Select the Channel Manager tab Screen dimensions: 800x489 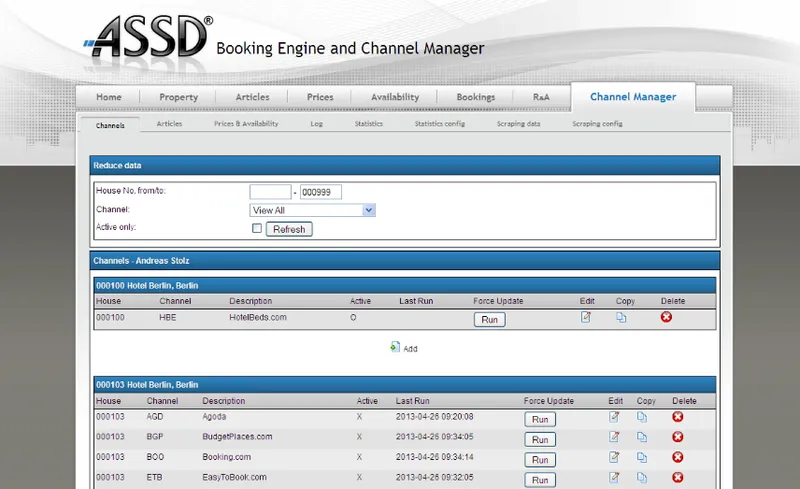click(633, 97)
